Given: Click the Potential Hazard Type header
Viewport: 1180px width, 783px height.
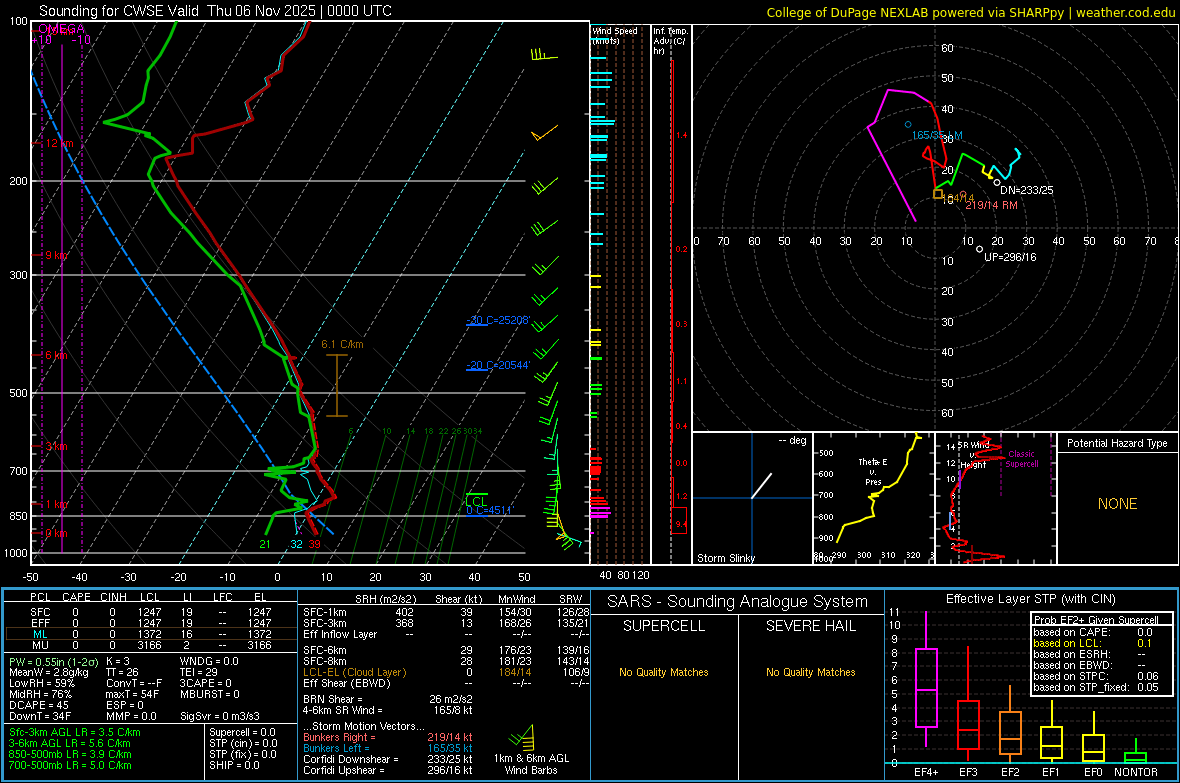Looking at the screenshot, I should [x=1117, y=443].
